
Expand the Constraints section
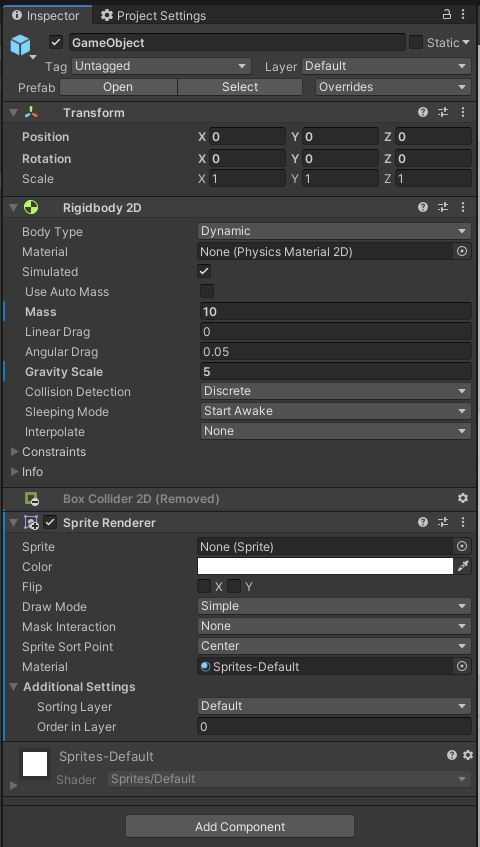15,451
